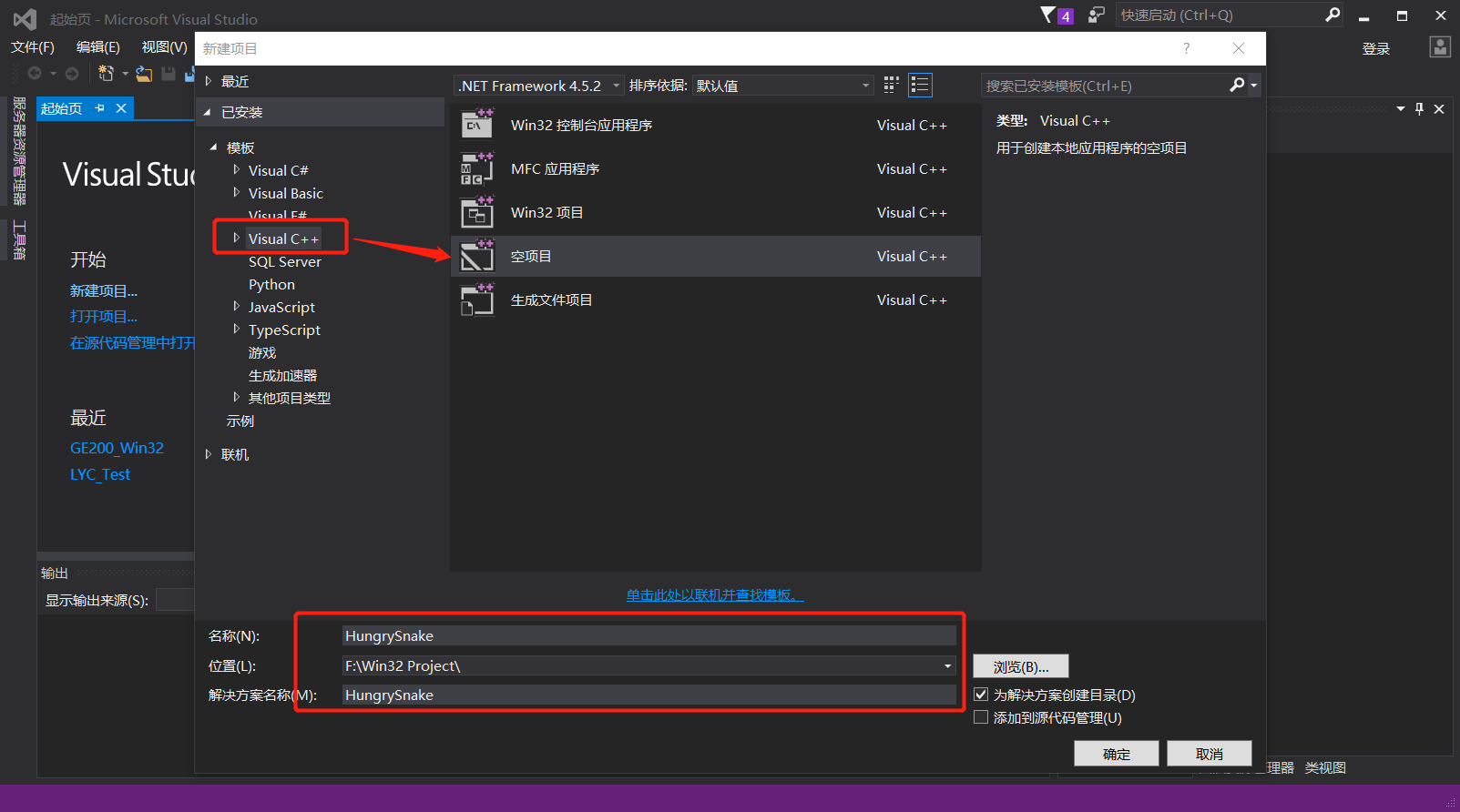The image size is (1460, 812).
Task: Open the 文件(F) menu
Action: click(33, 47)
